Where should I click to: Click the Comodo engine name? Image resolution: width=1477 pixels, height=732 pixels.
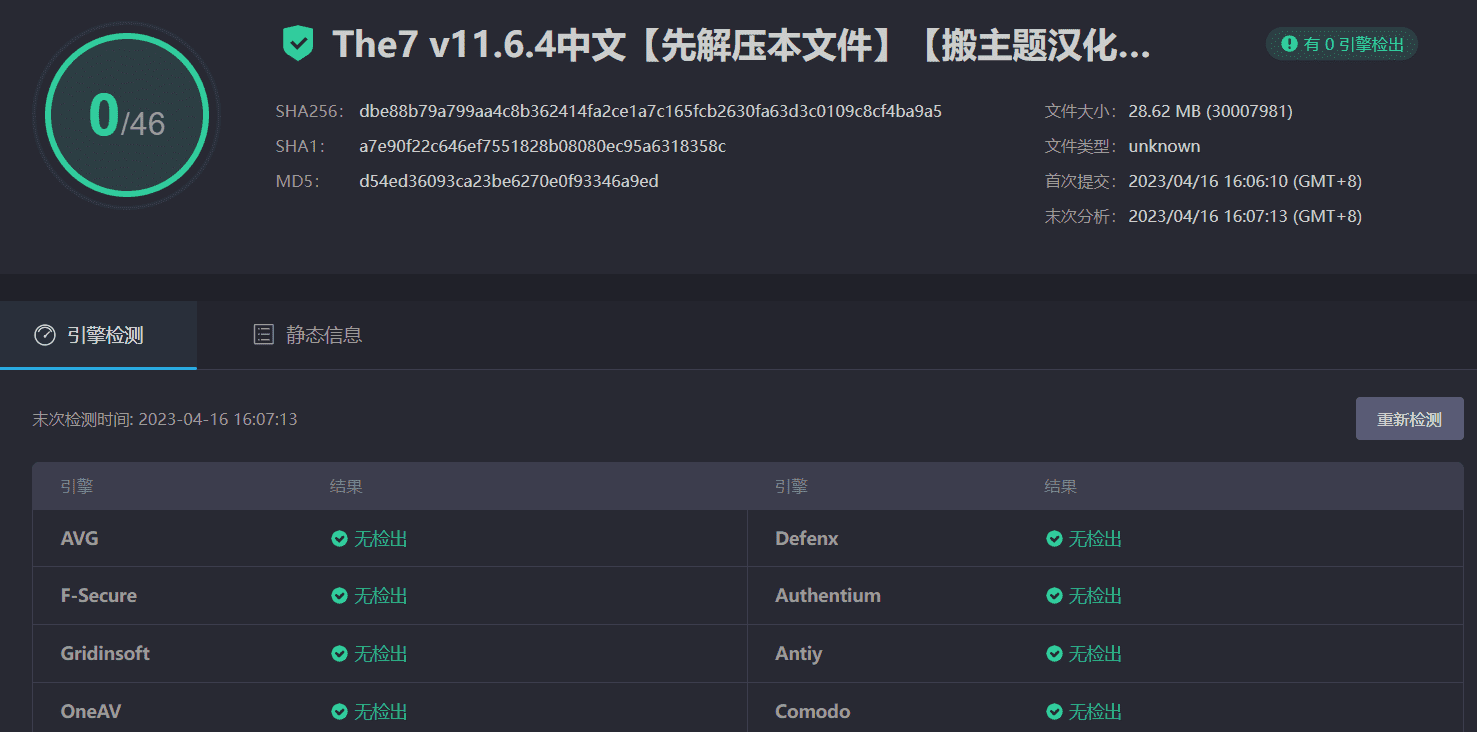[813, 712]
